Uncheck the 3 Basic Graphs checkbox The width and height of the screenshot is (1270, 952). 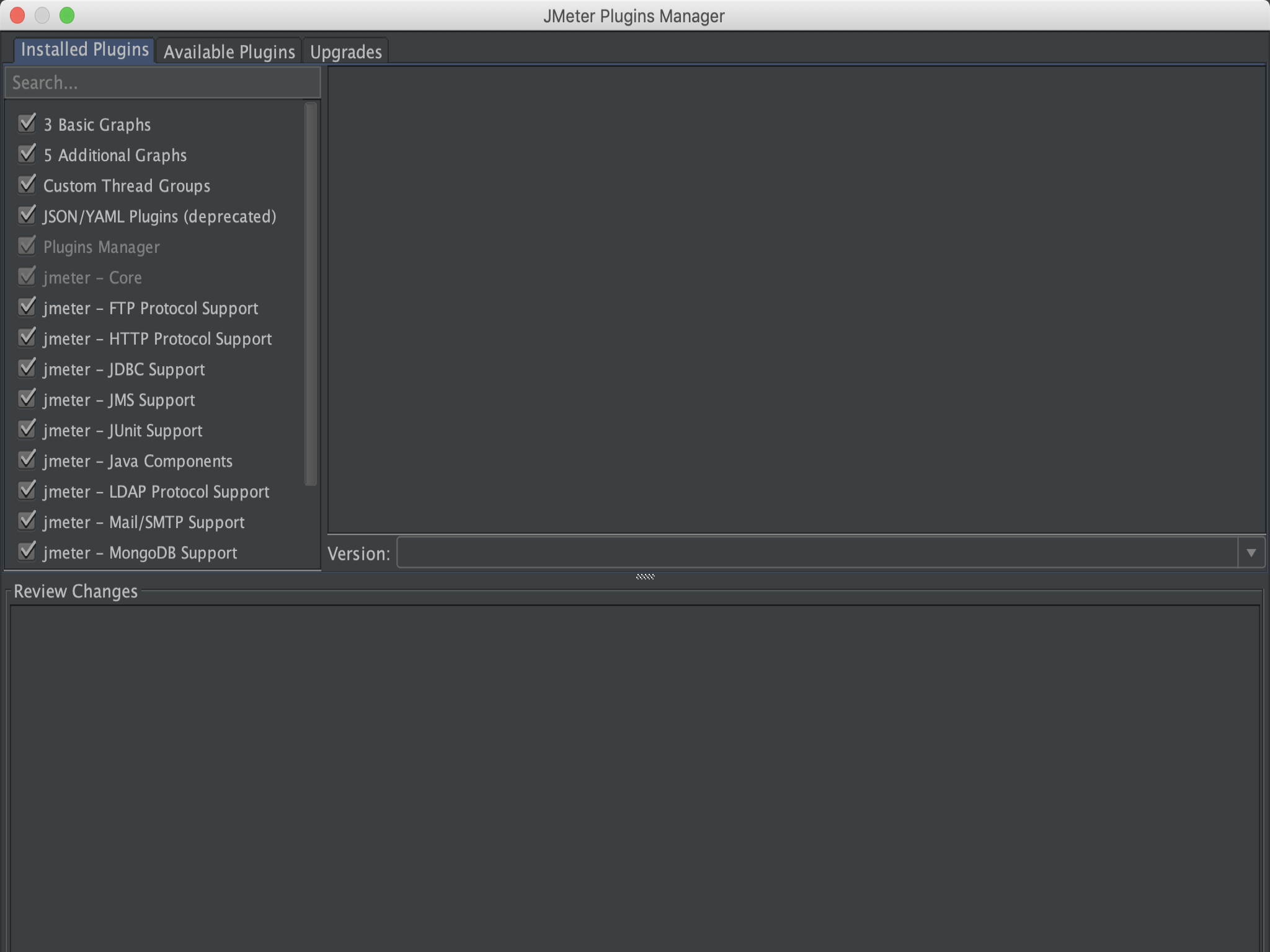pyautogui.click(x=27, y=124)
